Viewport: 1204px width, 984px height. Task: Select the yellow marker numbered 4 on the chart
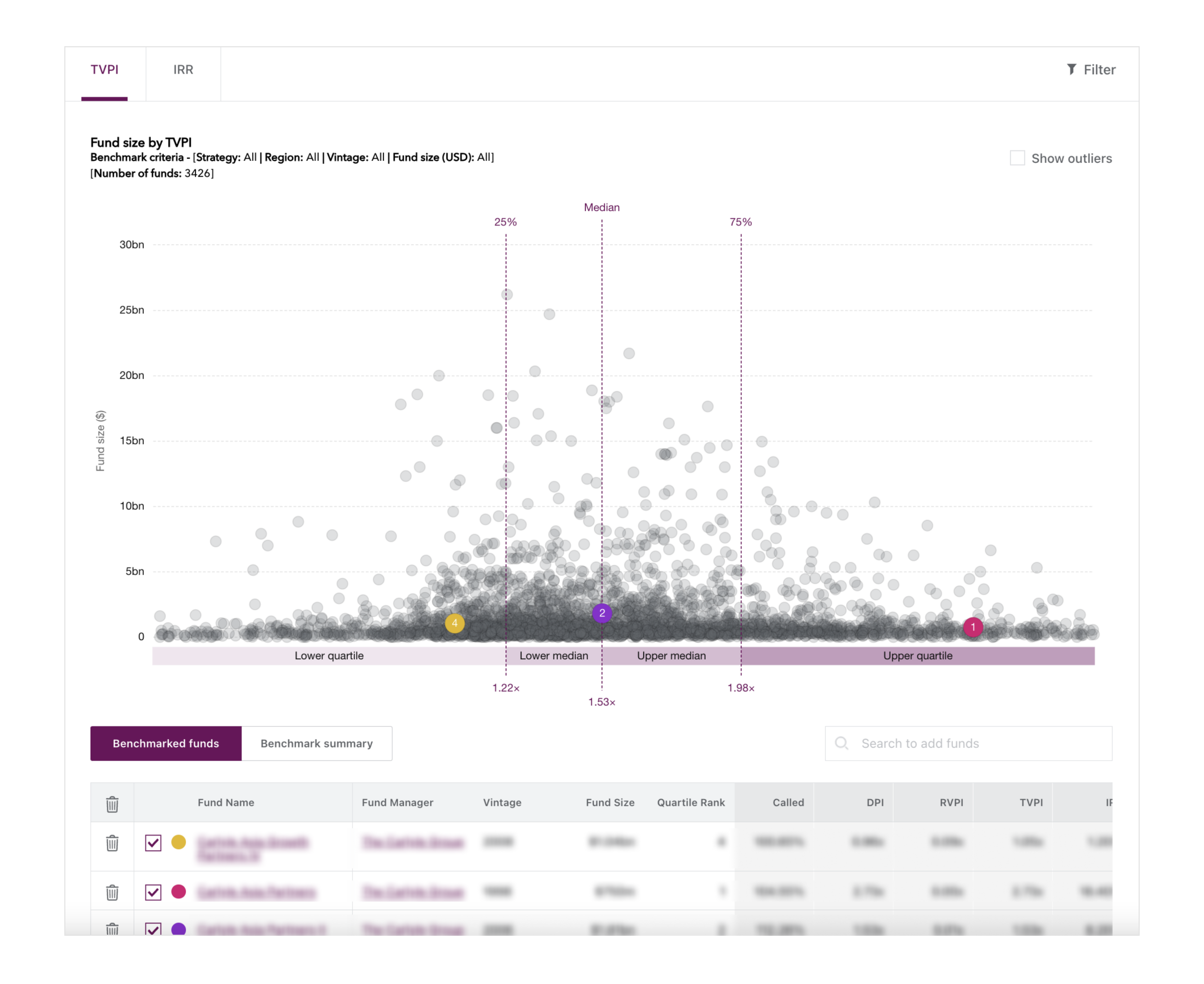(455, 623)
